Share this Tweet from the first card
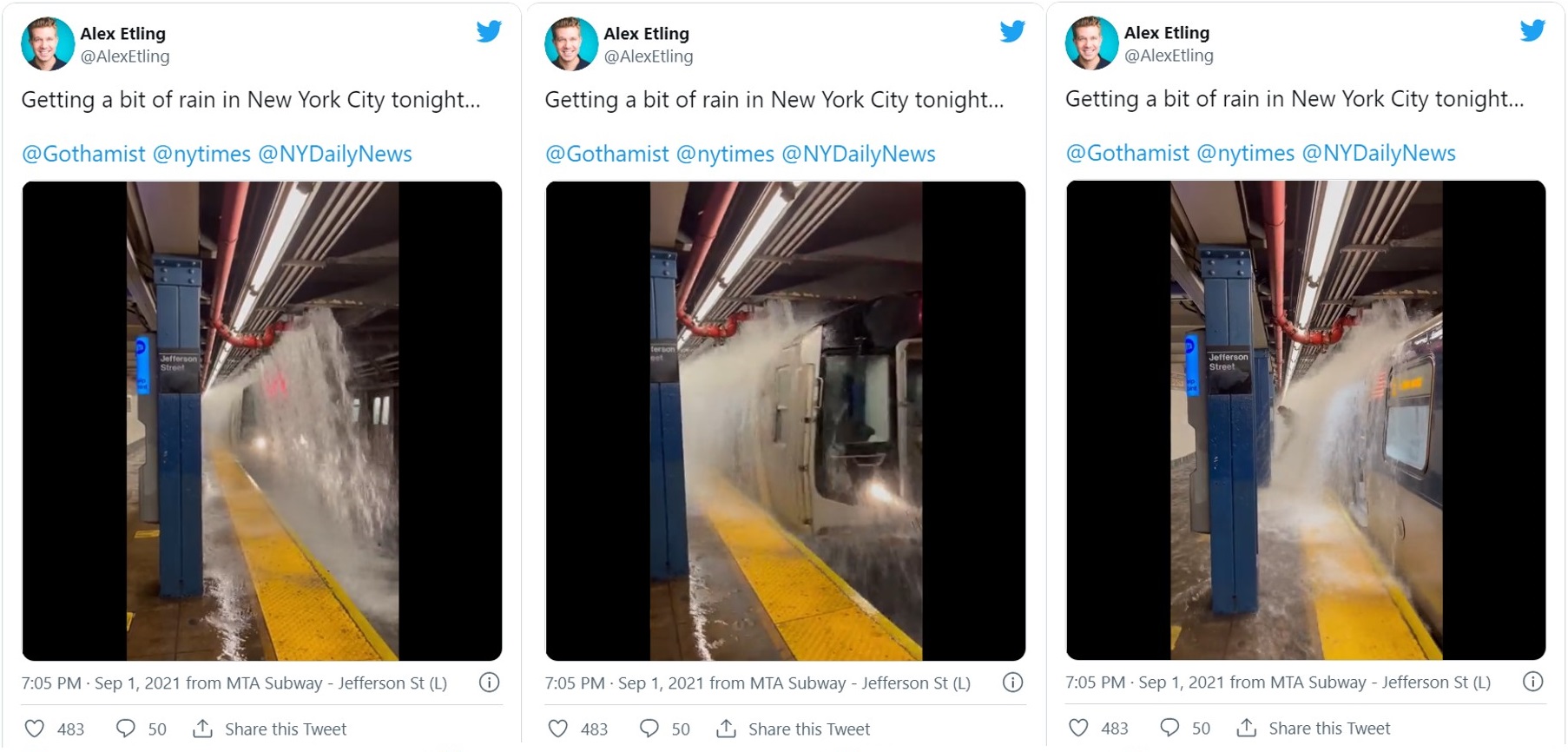Image resolution: width=1568 pixels, height=752 pixels. [x=270, y=729]
